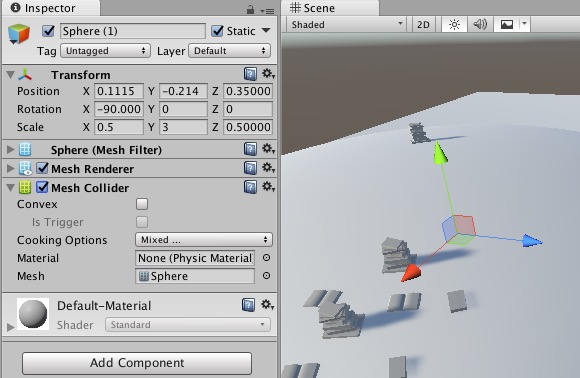Toggle the 2D view button

pyautogui.click(x=423, y=25)
